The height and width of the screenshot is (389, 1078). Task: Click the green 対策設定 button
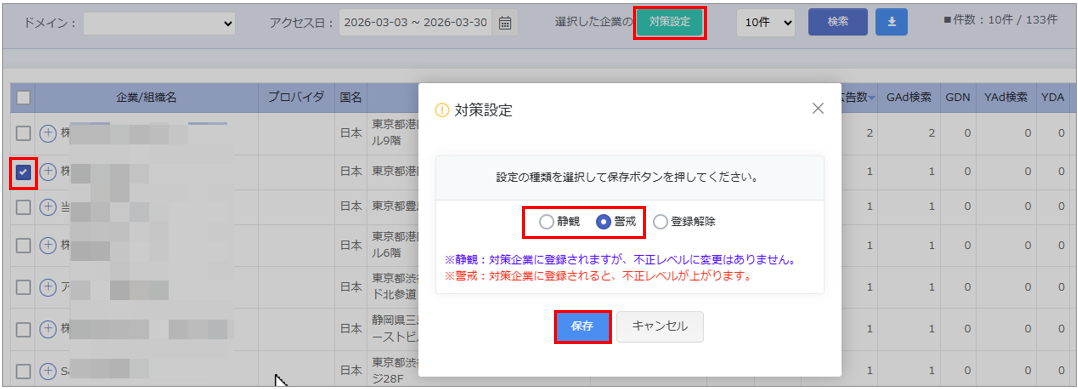[670, 22]
